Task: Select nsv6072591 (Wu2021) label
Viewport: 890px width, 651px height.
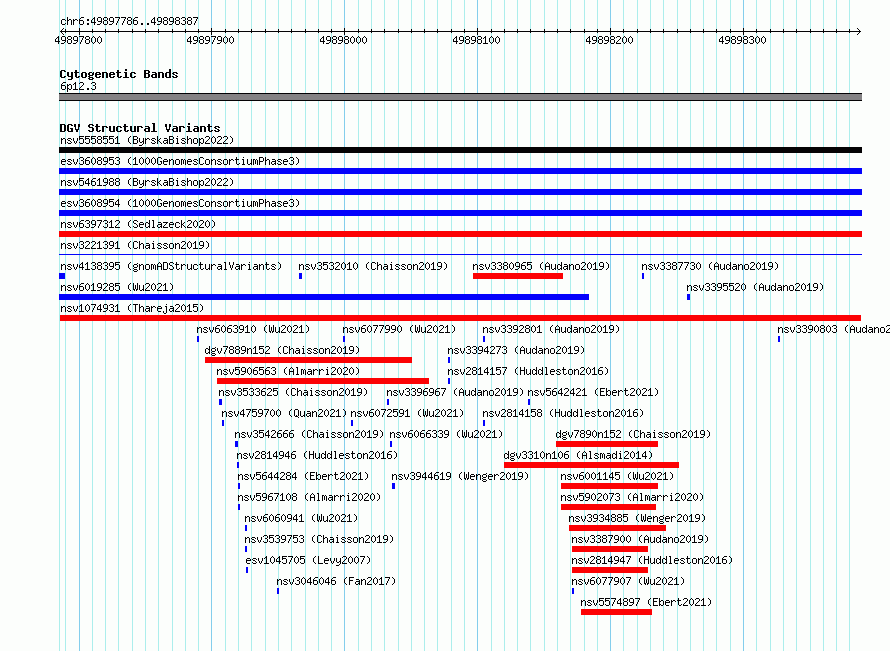Action: click(x=407, y=413)
